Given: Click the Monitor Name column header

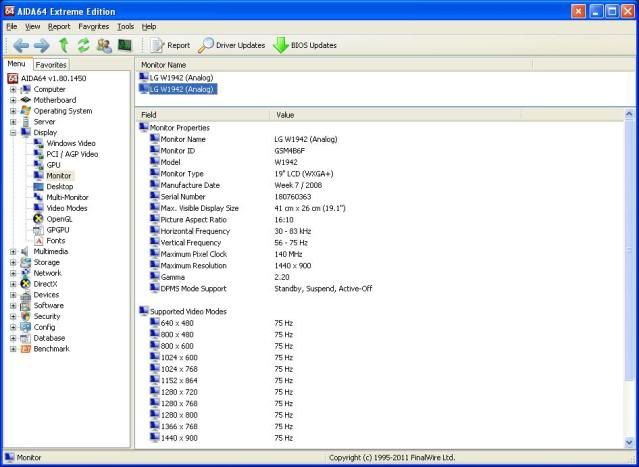Looking at the screenshot, I should [x=333, y=65].
